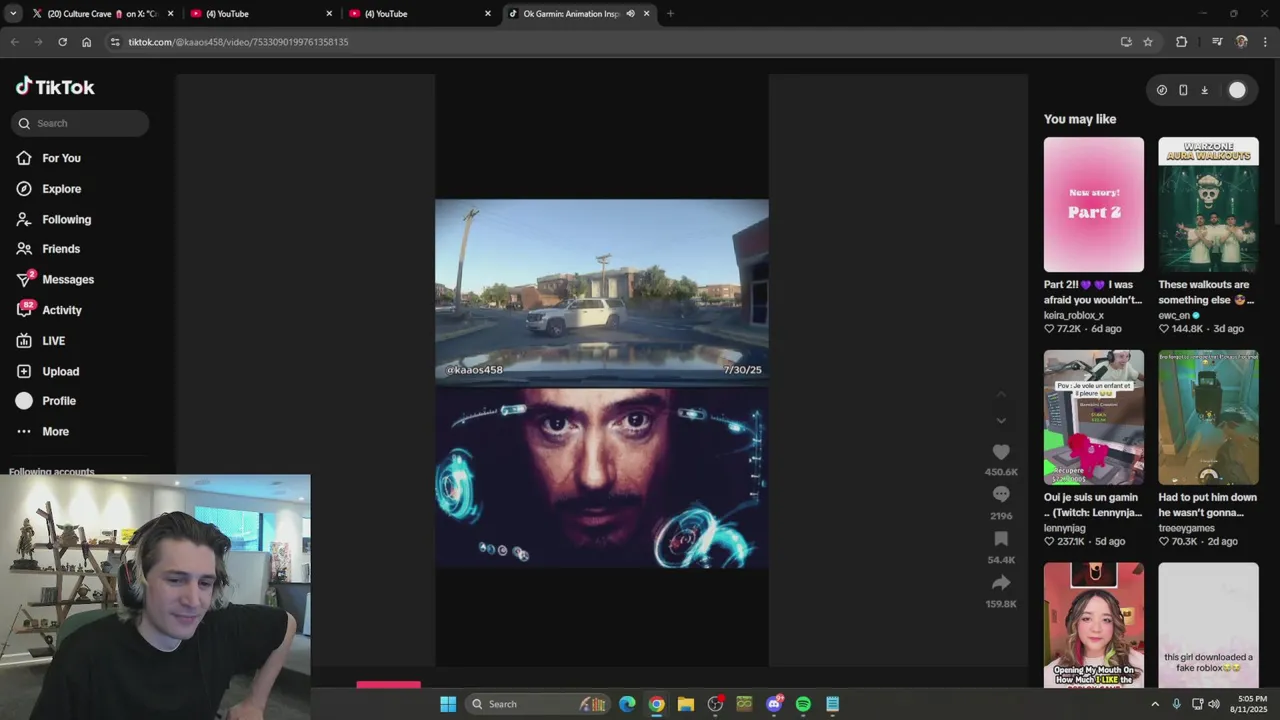Open the Chrome profile avatar
The image size is (1280, 720).
tap(1242, 42)
